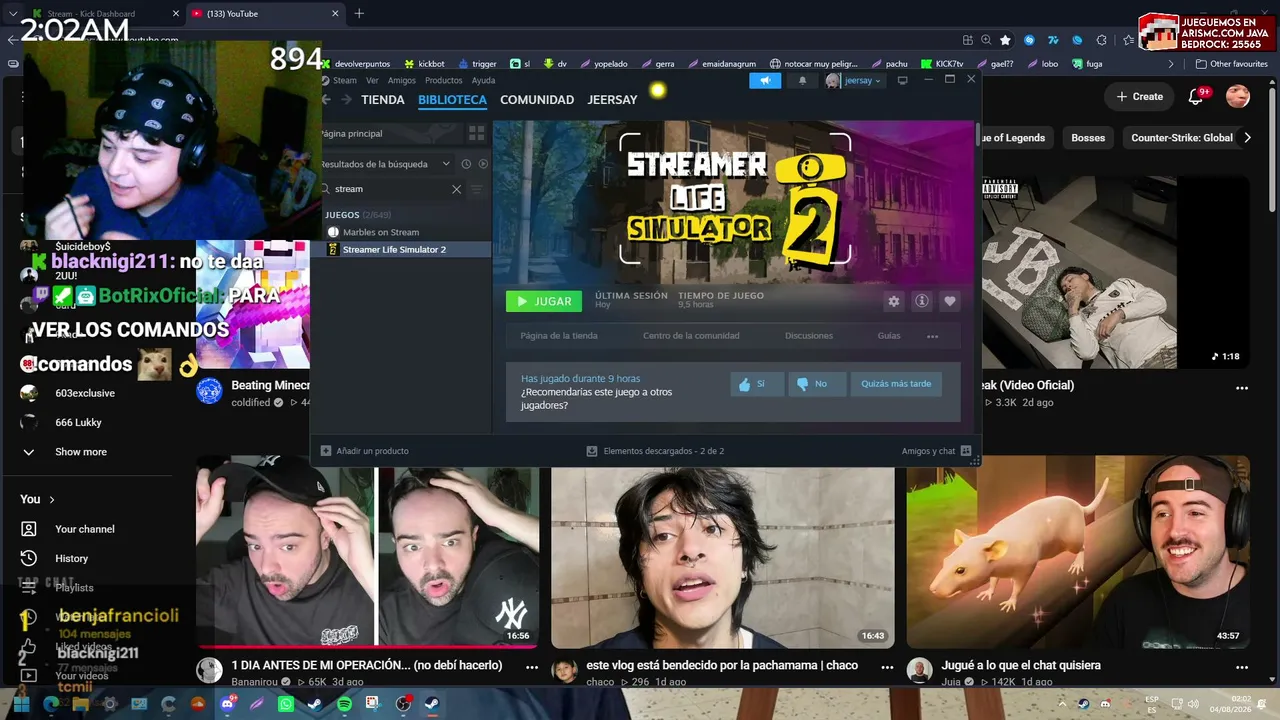
Task: Open 'Página de la tienda' link
Action: tap(559, 336)
